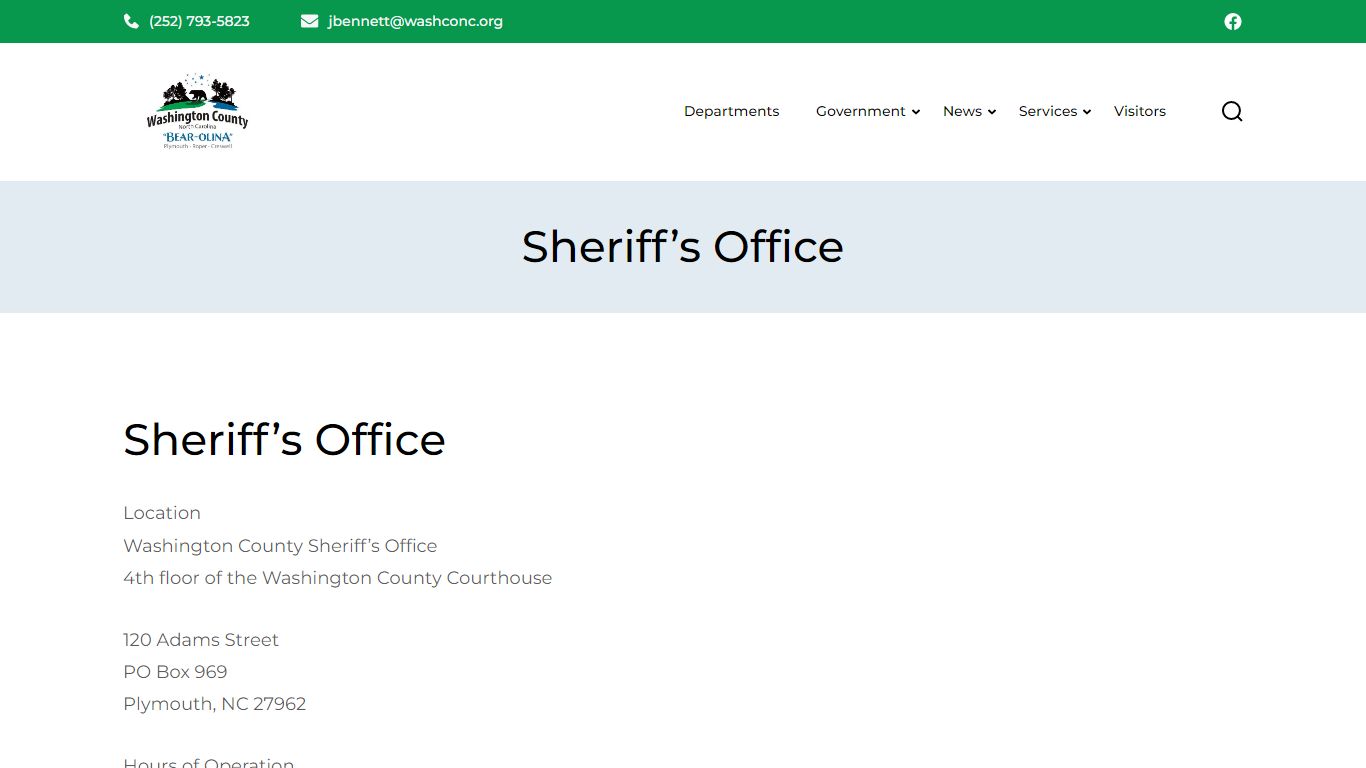This screenshot has height=768, width=1366.
Task: Expand the News dropdown chevron
Action: [992, 112]
